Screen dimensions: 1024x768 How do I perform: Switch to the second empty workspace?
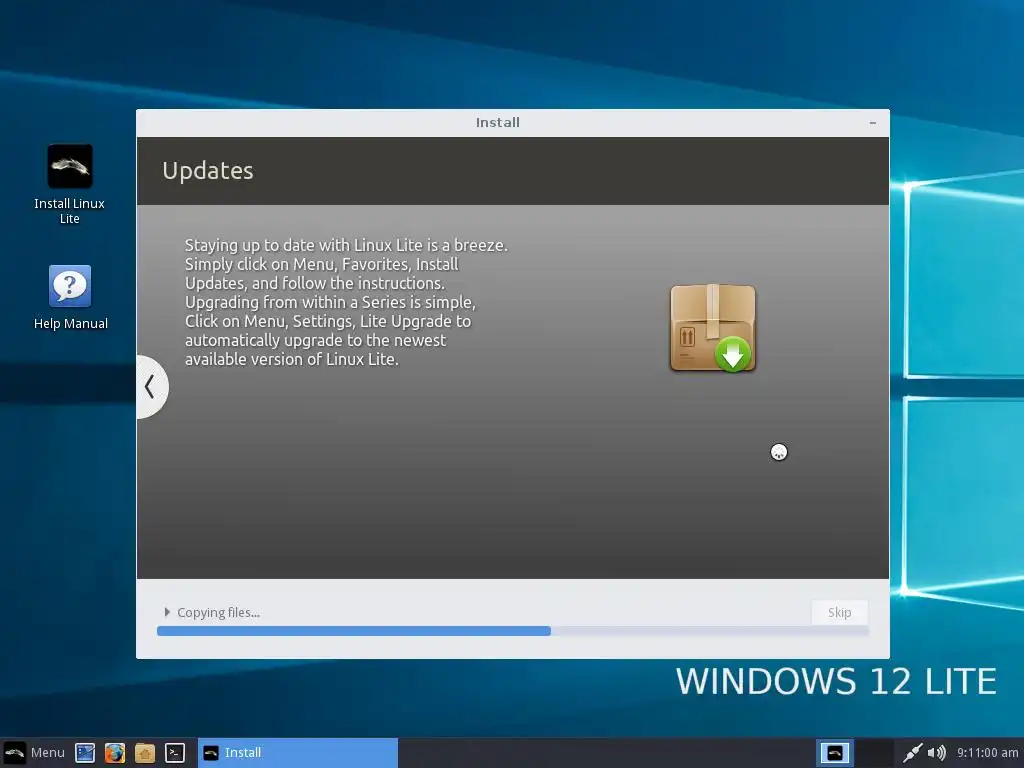click(x=874, y=753)
